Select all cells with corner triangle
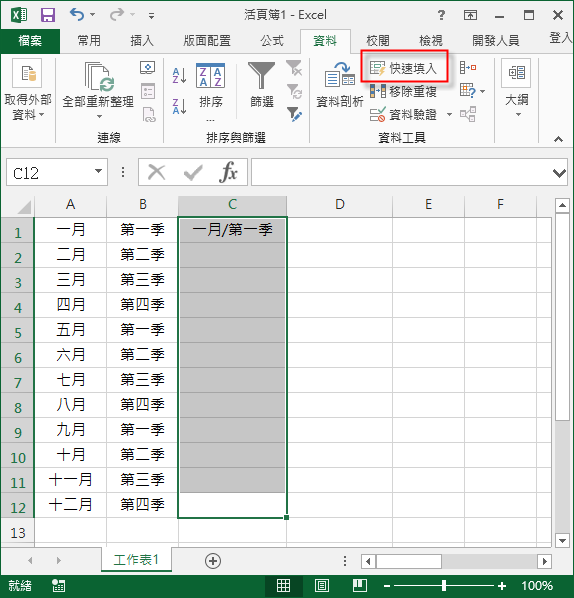The width and height of the screenshot is (574, 598). (24, 207)
